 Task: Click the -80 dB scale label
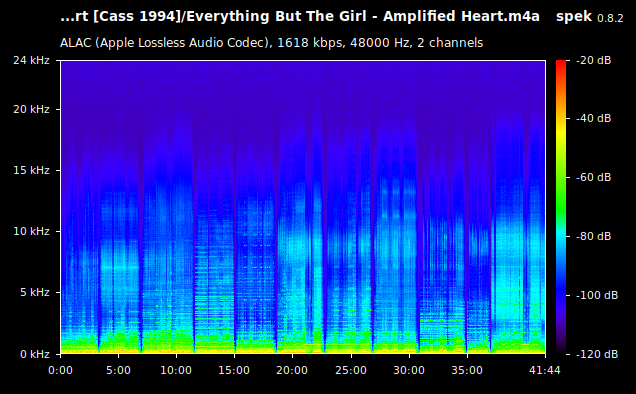click(x=593, y=236)
